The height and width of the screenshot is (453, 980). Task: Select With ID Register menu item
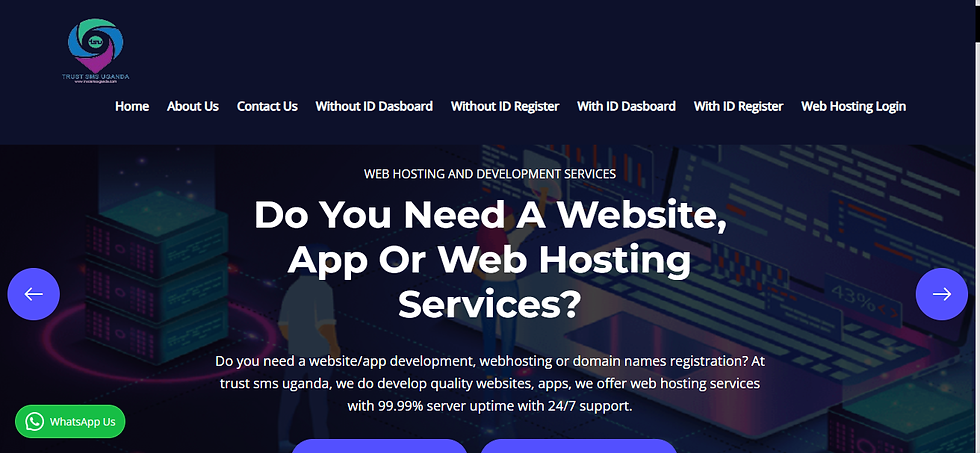coord(738,106)
